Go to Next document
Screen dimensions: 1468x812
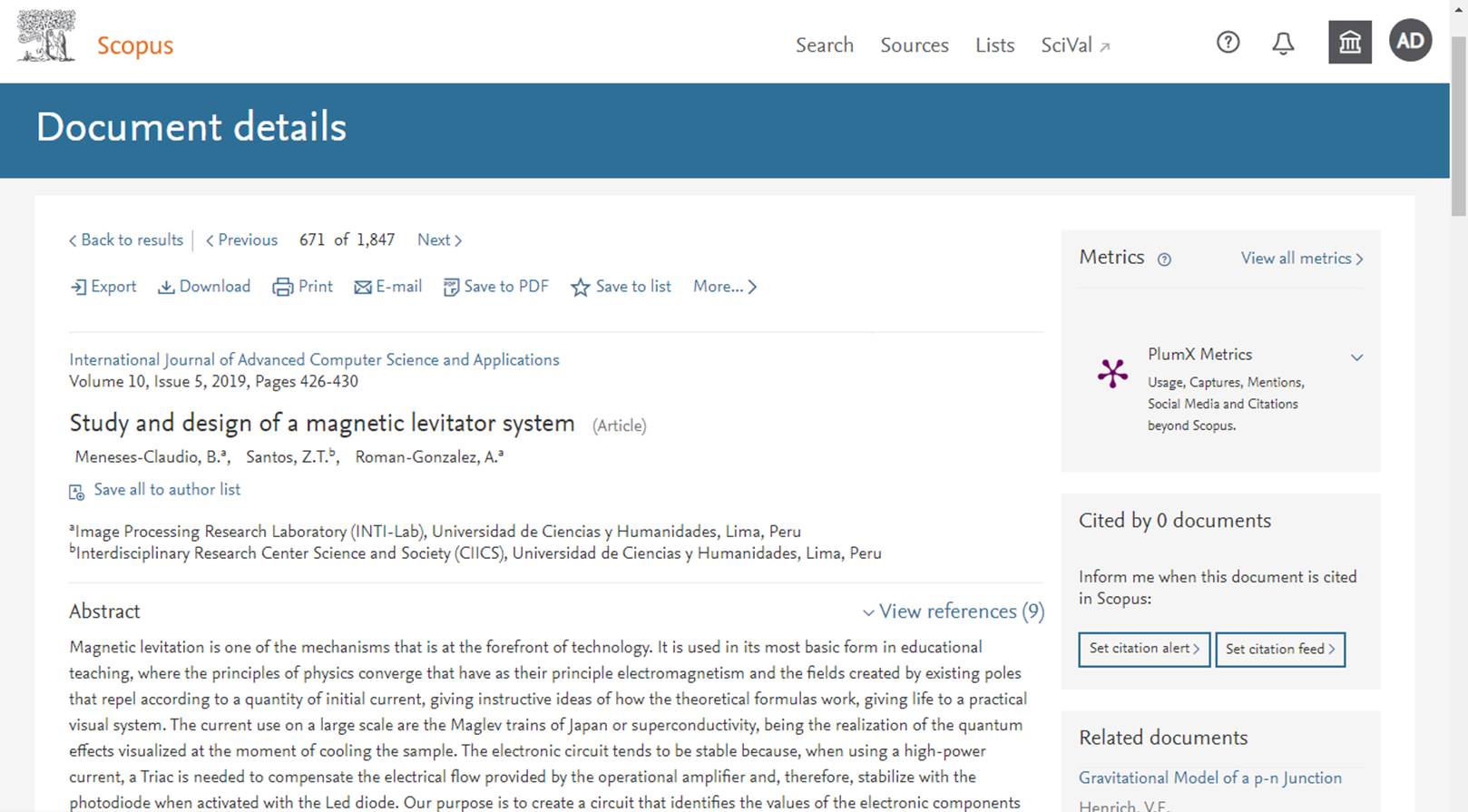440,240
